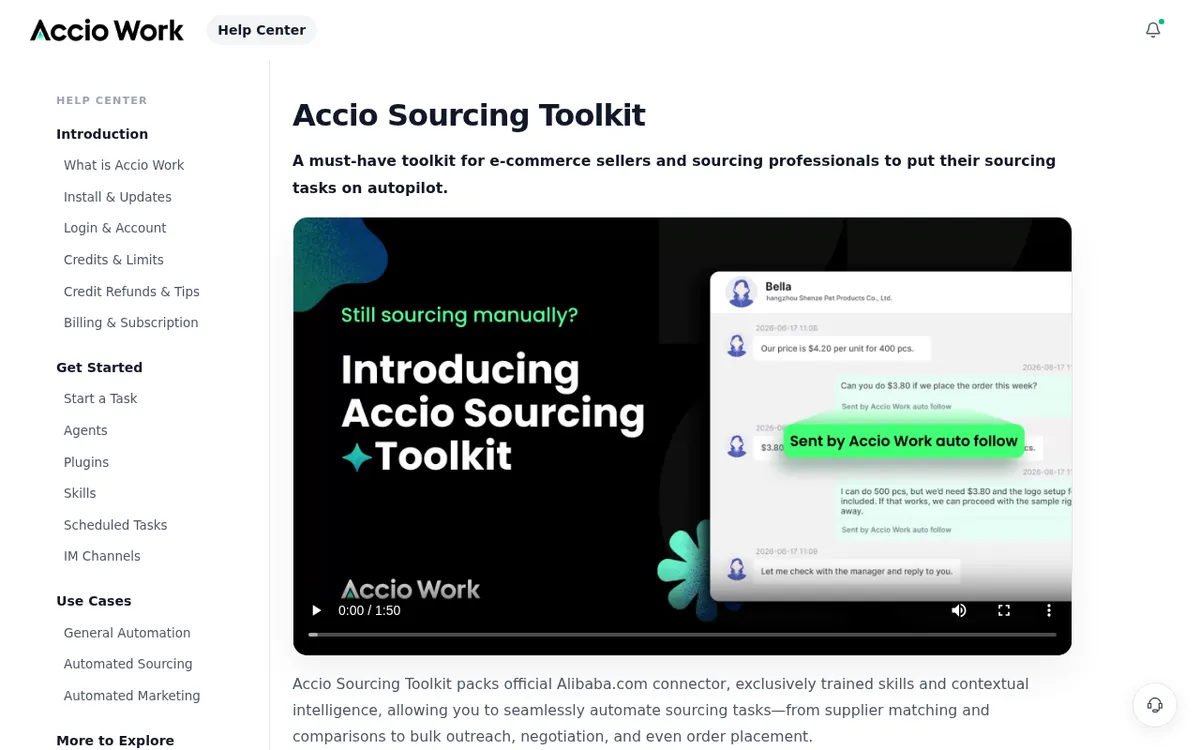Open the Help Center button
Viewport: 1200px width, 750px height.
click(x=261, y=30)
